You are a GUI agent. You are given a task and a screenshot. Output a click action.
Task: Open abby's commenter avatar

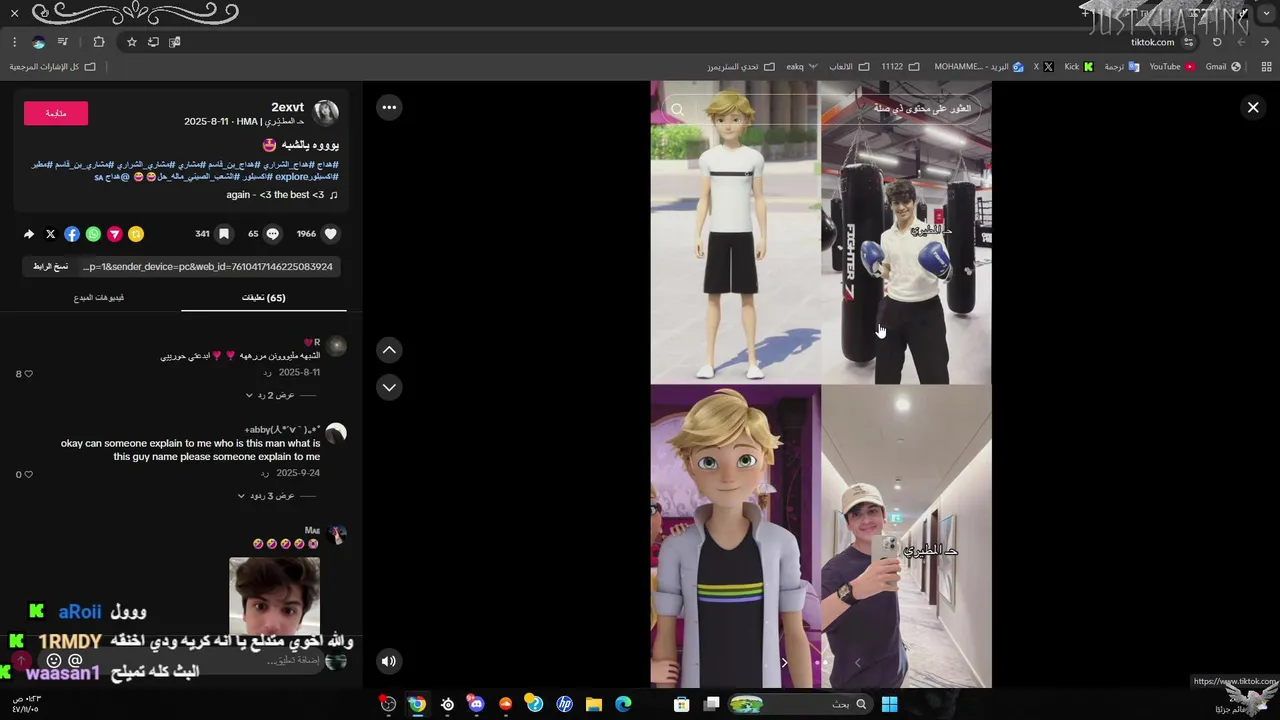coord(336,433)
